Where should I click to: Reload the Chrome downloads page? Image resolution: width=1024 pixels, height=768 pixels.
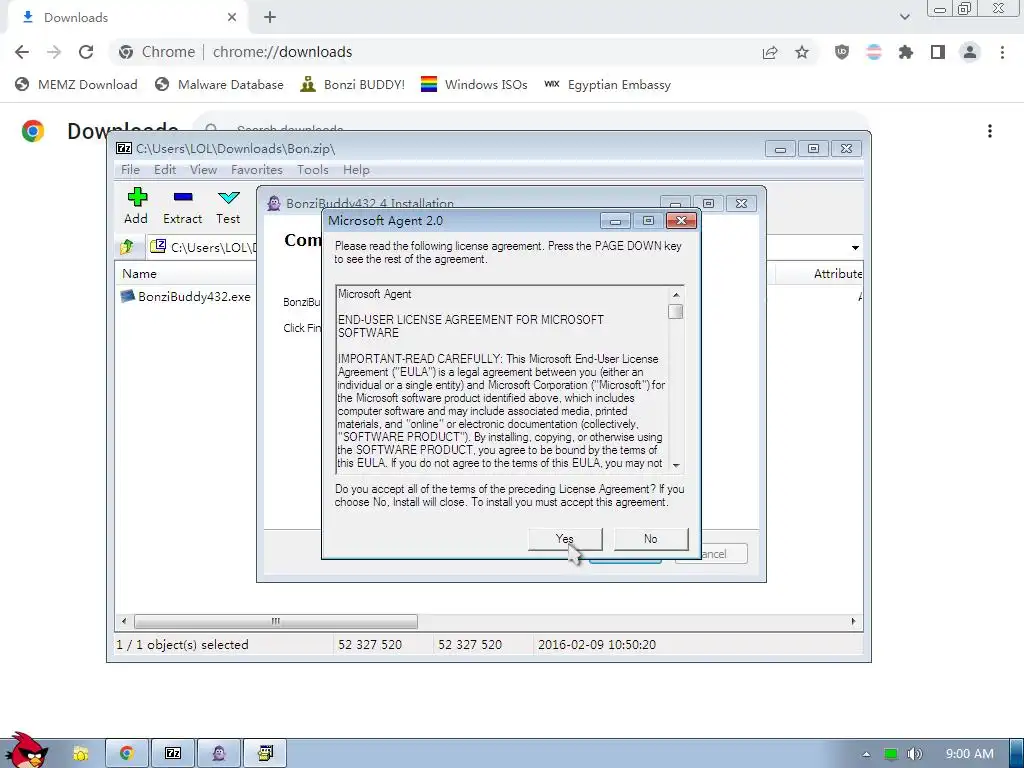pyautogui.click(x=86, y=52)
